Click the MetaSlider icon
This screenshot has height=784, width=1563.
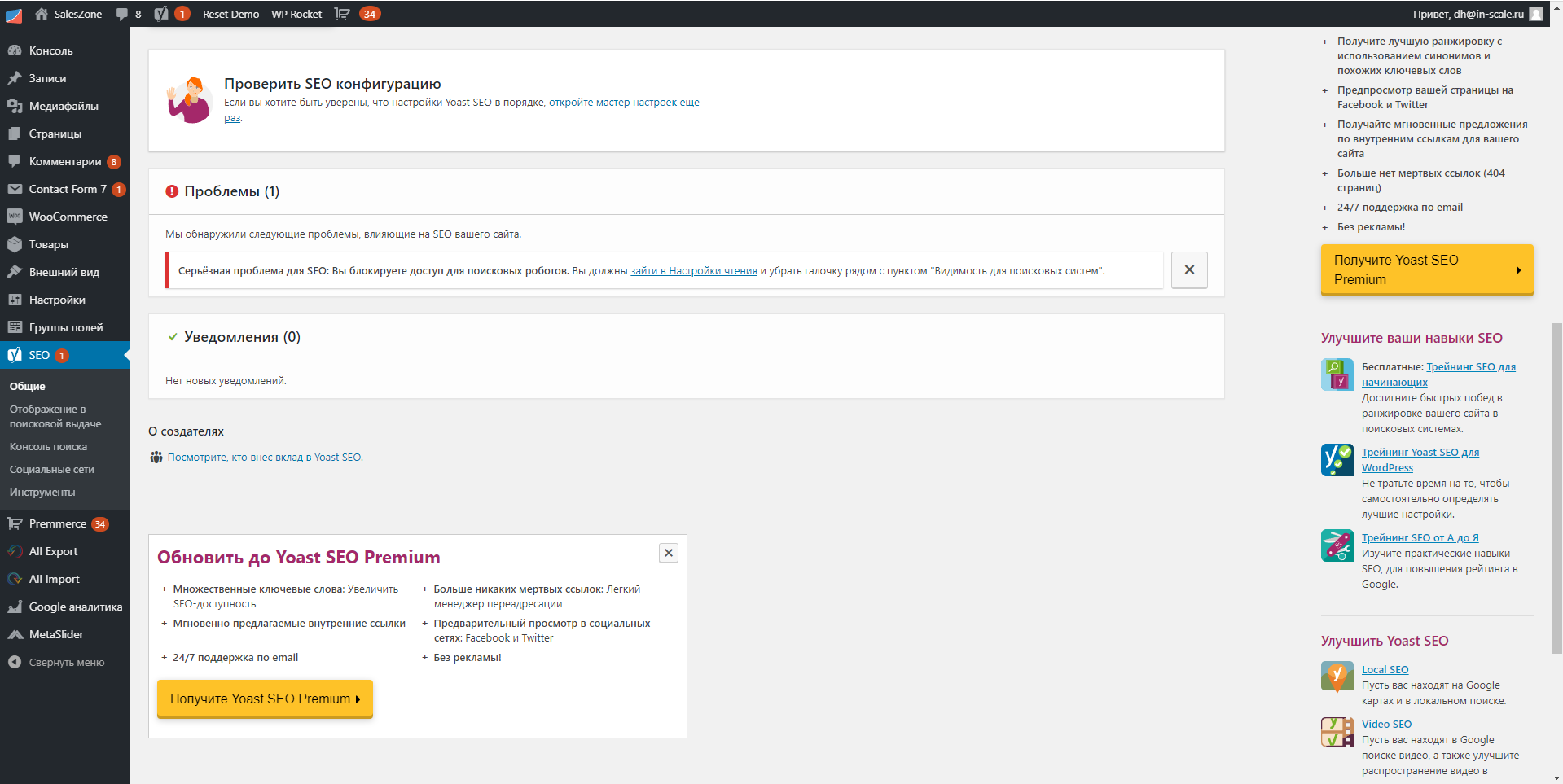(15, 634)
